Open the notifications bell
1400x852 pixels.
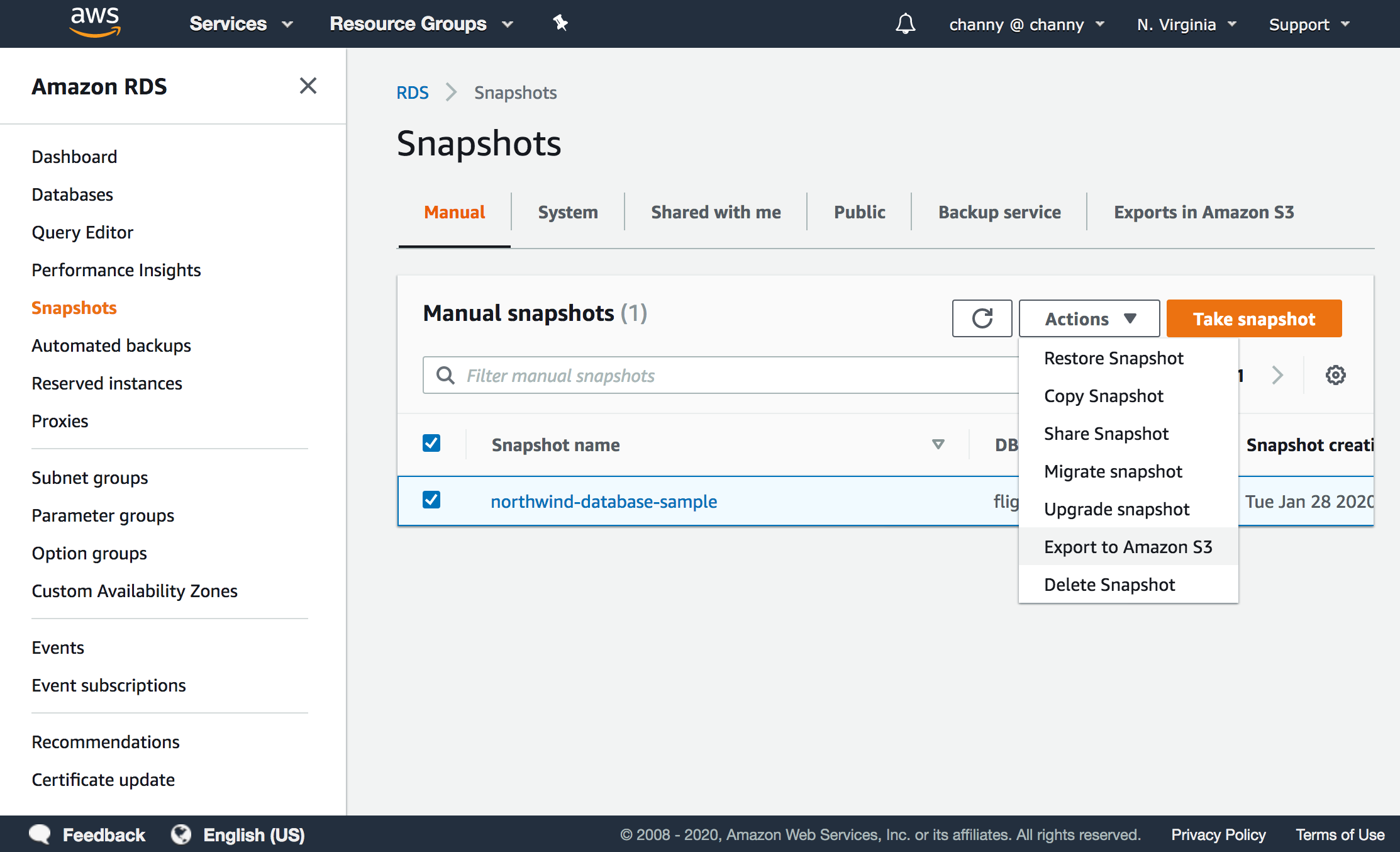pos(905,24)
